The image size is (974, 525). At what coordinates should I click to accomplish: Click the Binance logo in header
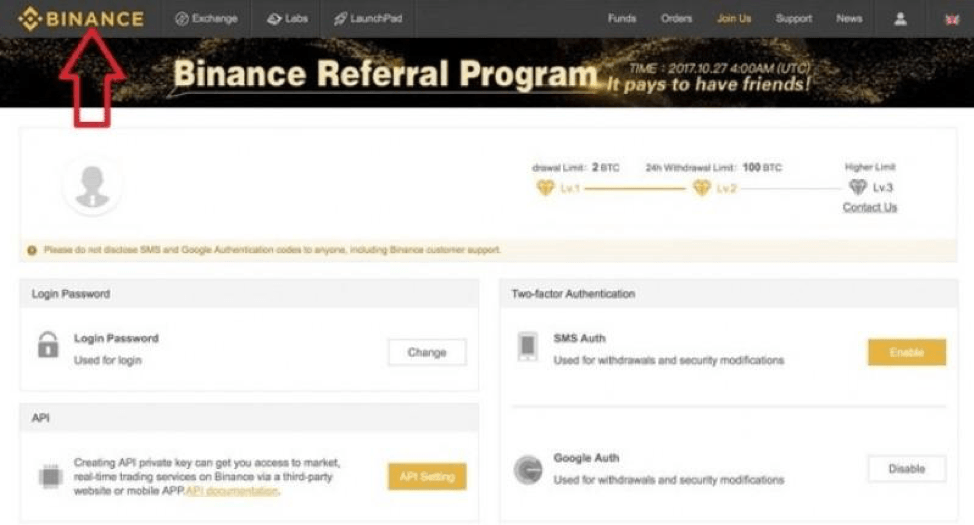(81, 19)
